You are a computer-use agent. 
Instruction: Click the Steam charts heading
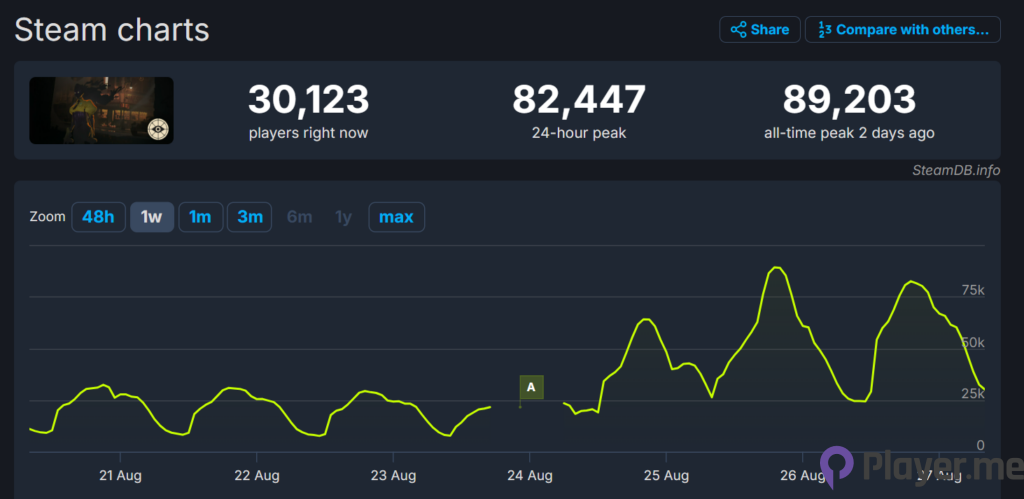coord(112,30)
